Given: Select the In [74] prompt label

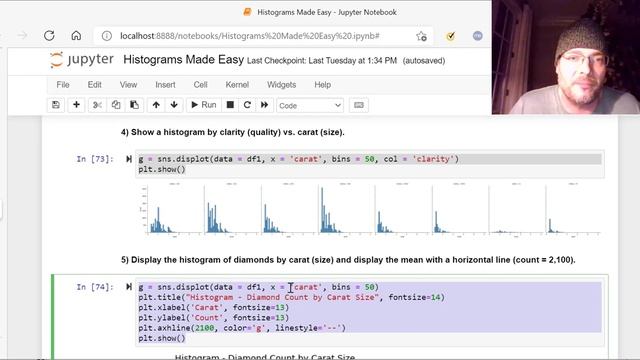Looking at the screenshot, I should click(x=95, y=287).
